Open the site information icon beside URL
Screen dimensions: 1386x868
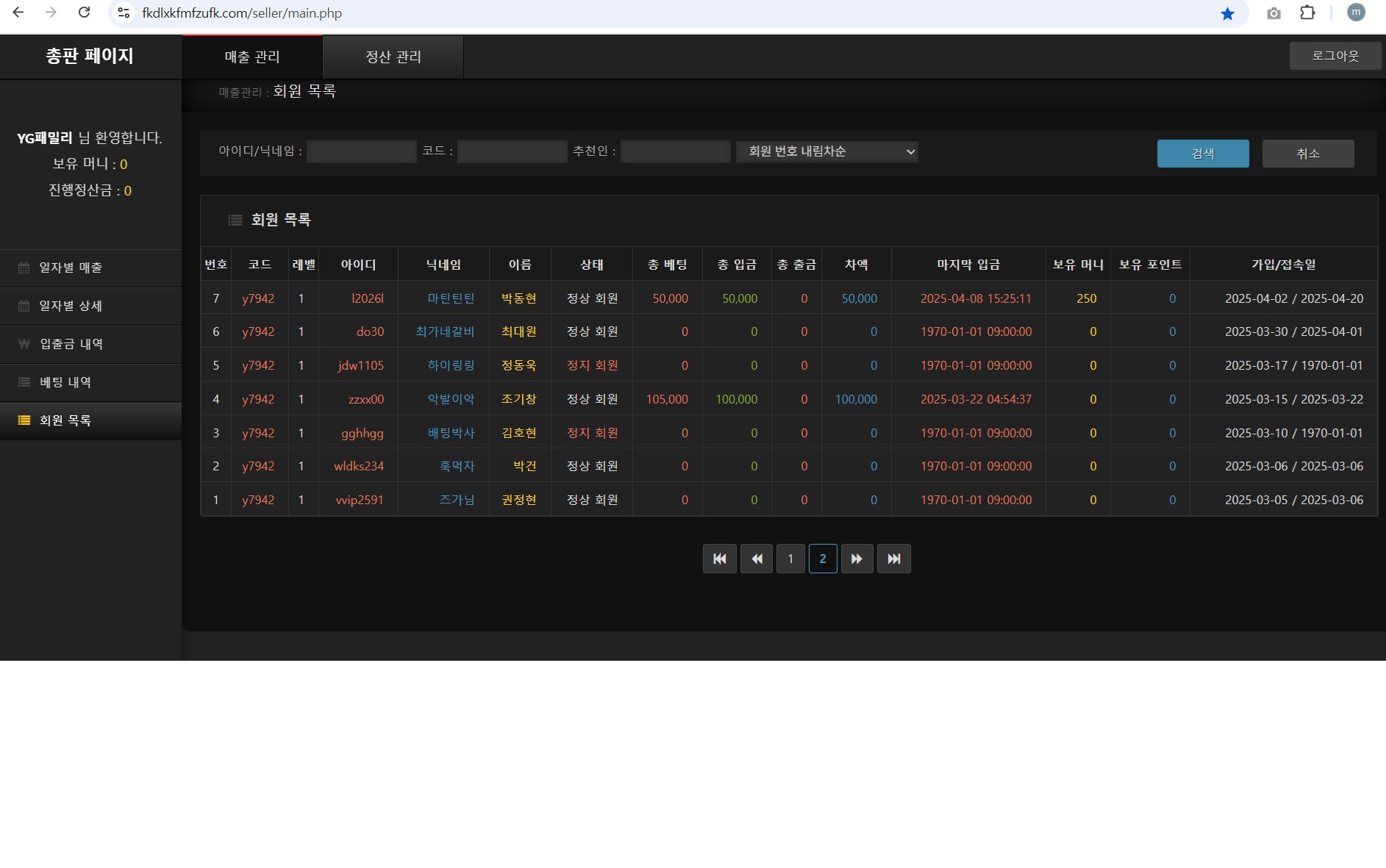(124, 13)
